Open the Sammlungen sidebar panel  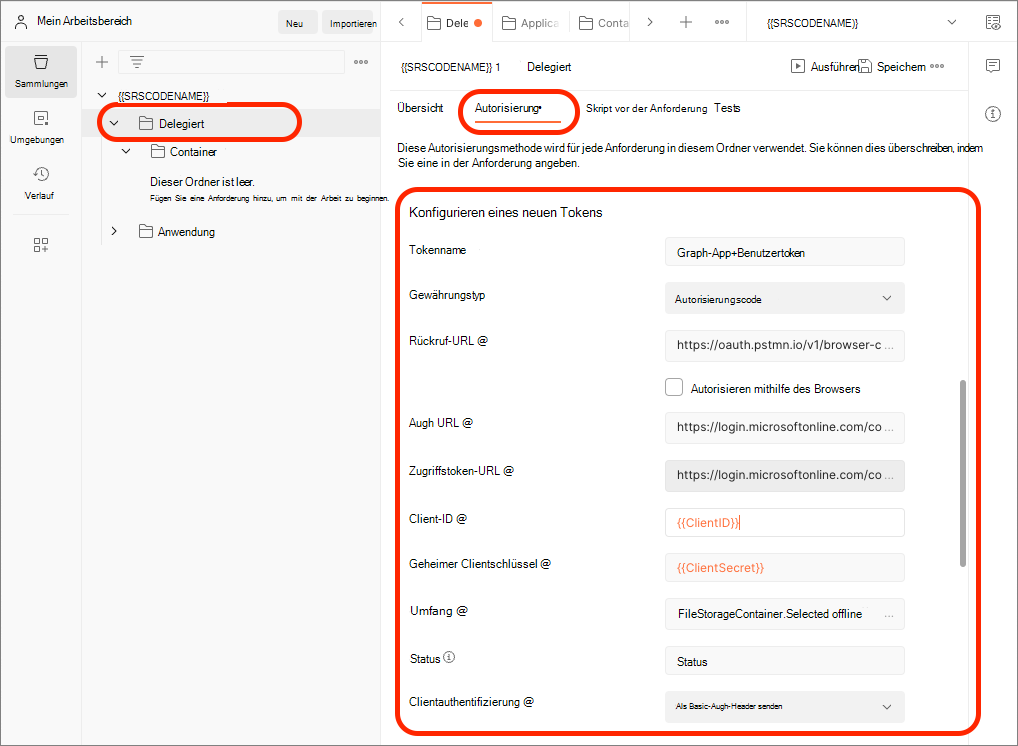(x=40, y=70)
